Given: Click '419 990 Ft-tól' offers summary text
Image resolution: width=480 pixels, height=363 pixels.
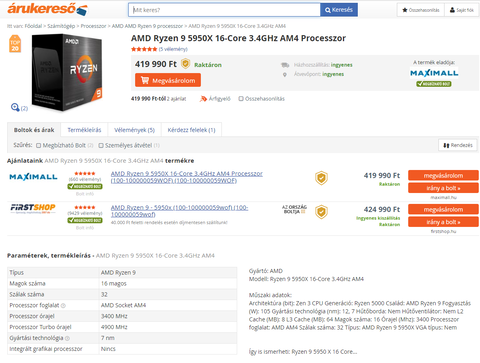Looking at the screenshot, I should click(148, 99).
